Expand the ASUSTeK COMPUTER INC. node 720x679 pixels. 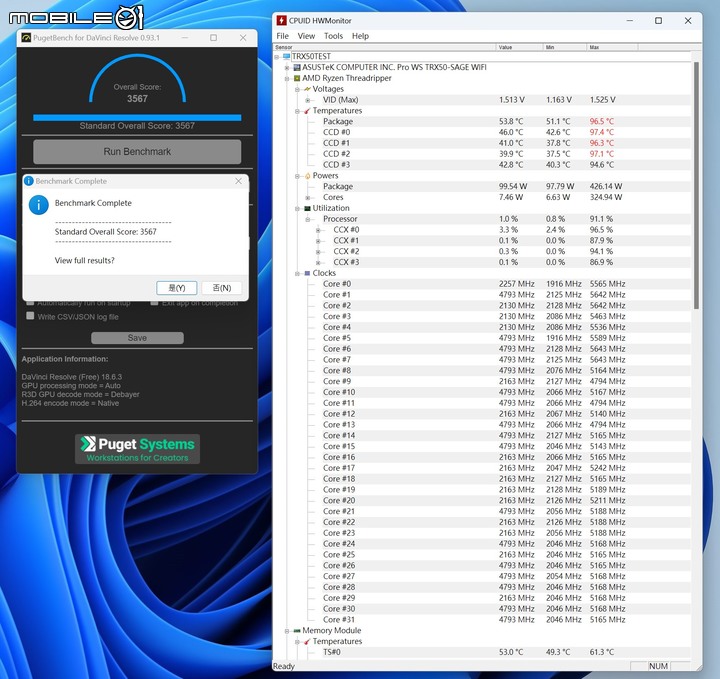pos(287,68)
